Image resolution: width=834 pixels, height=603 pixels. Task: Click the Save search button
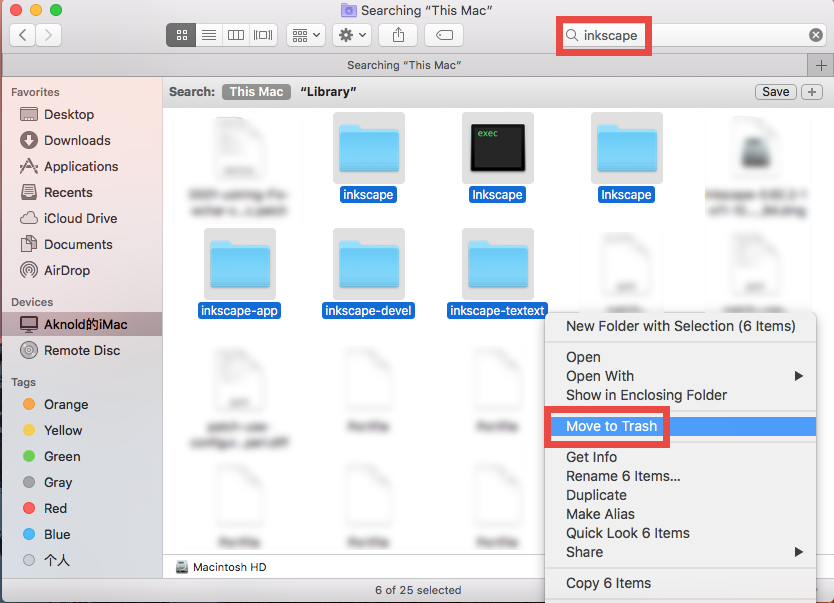click(775, 91)
